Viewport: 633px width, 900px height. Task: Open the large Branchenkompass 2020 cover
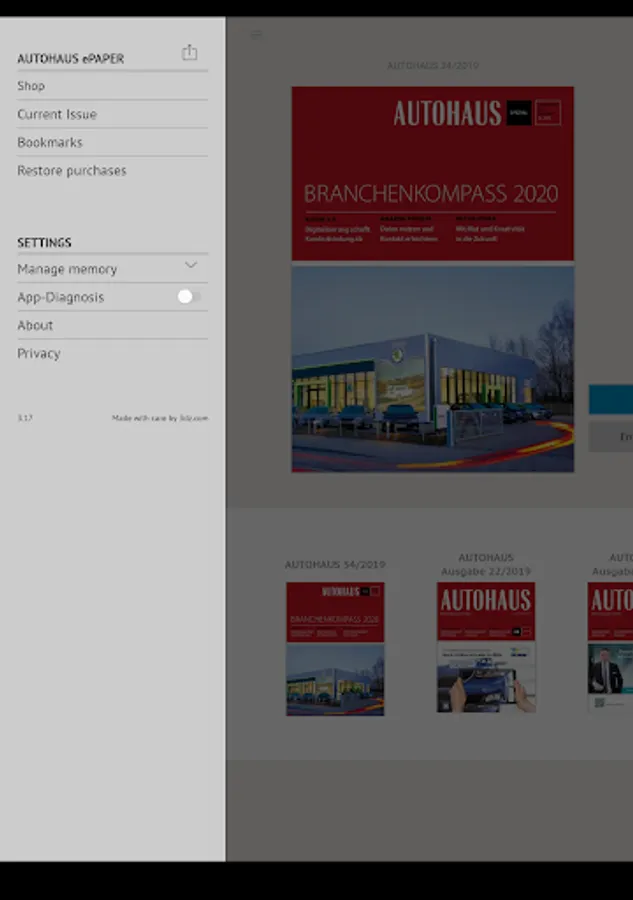tap(433, 280)
